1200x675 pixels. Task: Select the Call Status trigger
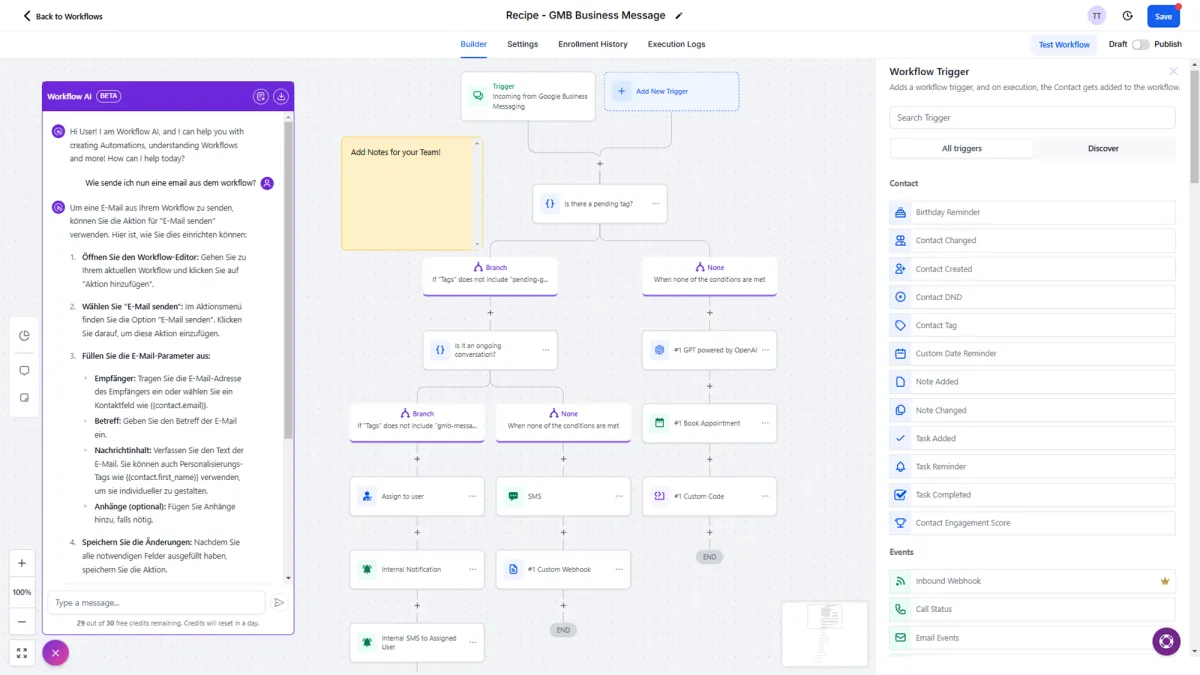1032,609
